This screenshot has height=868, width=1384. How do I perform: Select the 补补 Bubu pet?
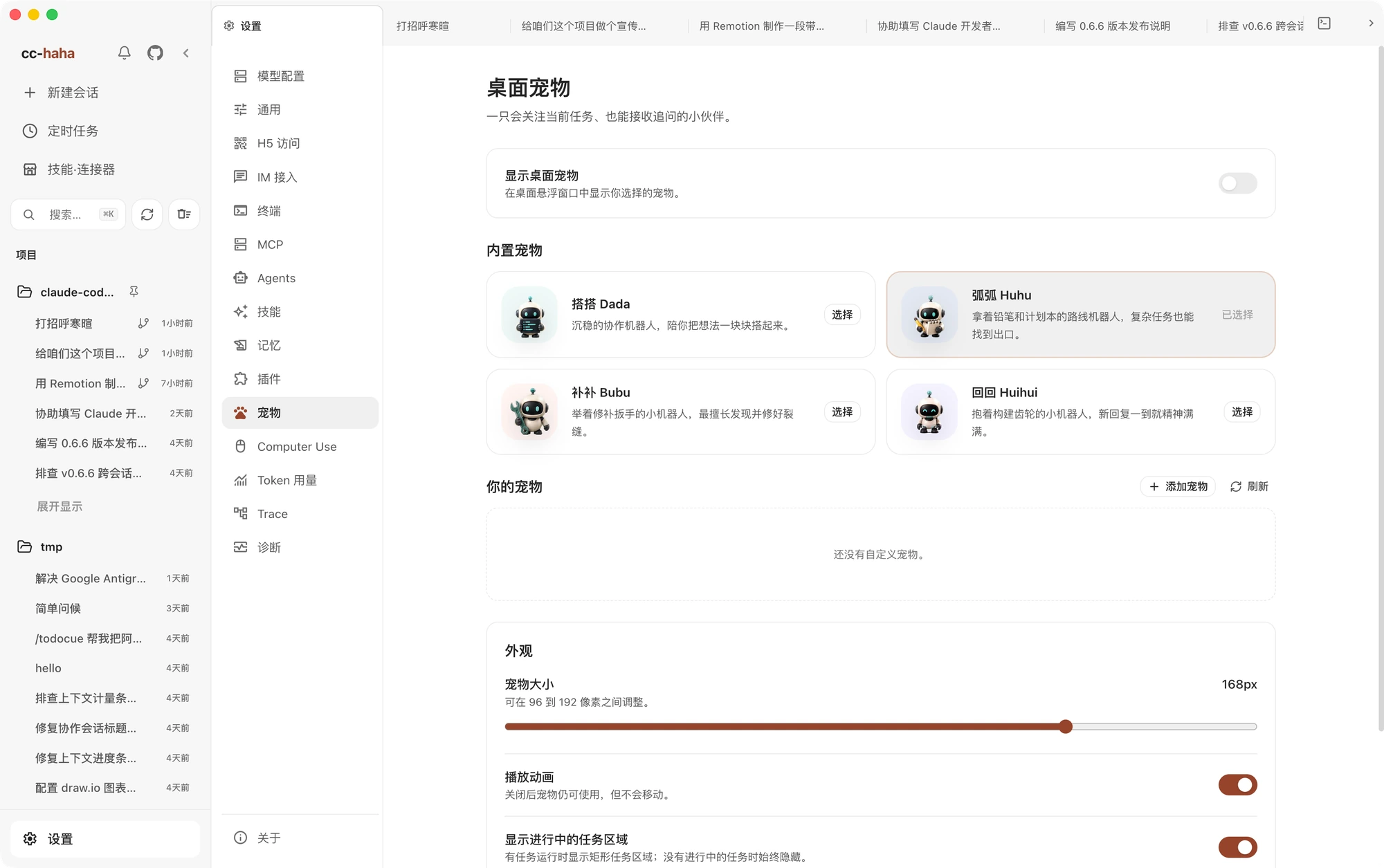842,412
